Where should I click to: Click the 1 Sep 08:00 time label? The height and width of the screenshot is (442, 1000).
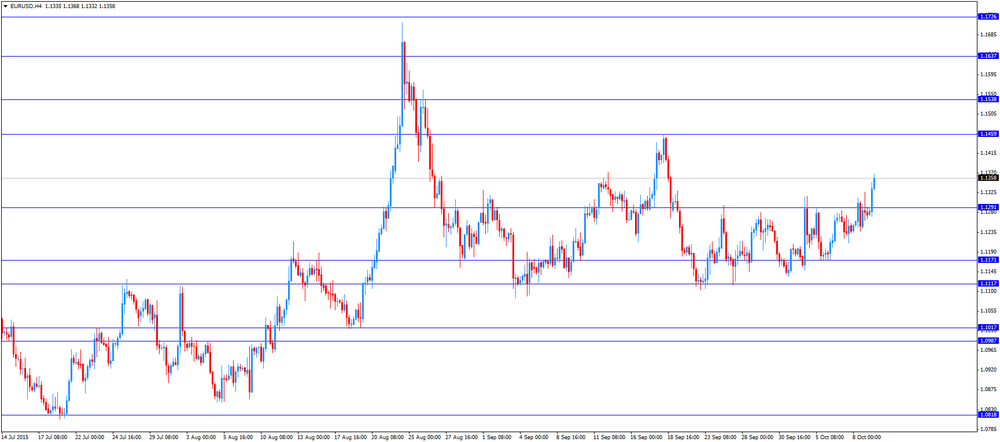click(499, 438)
